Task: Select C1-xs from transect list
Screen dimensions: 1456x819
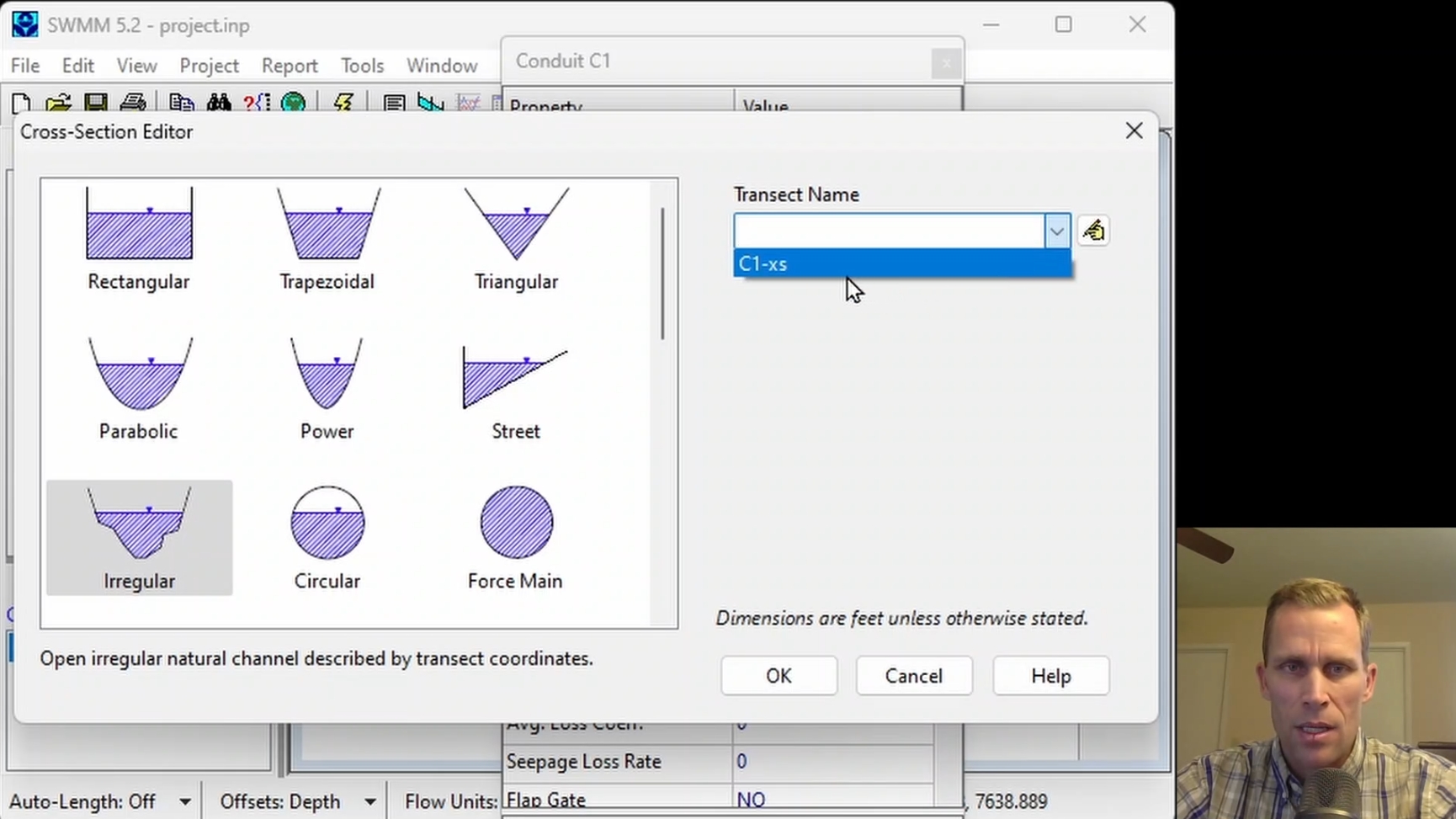Action: pos(902,263)
